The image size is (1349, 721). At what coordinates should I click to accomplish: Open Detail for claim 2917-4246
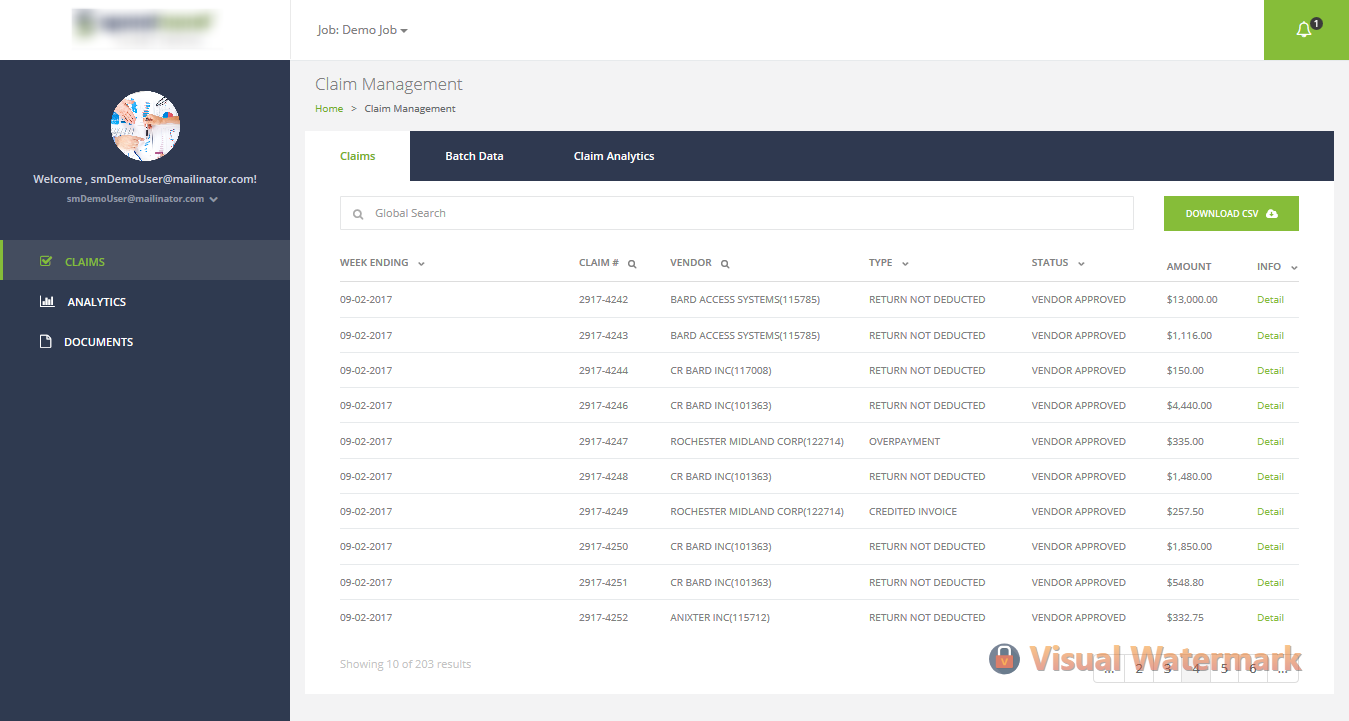pos(1270,405)
